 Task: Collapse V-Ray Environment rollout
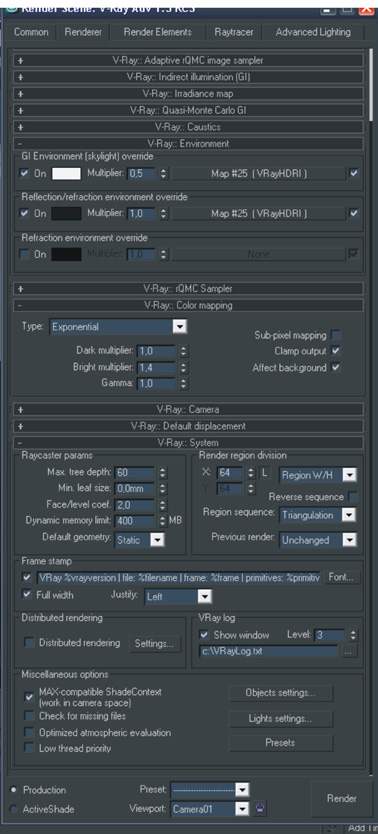coord(188,144)
